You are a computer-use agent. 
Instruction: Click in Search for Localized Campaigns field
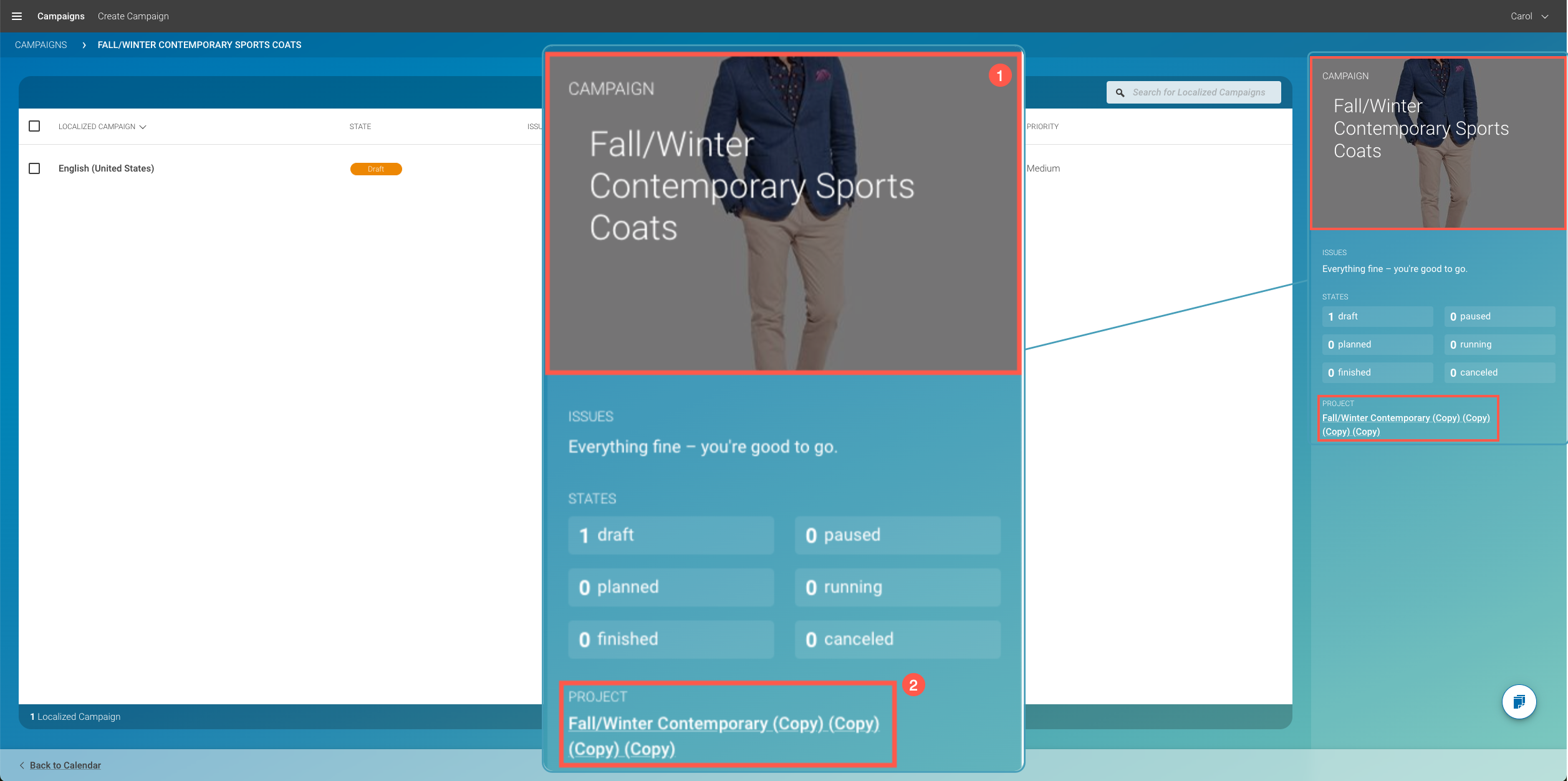(x=1198, y=92)
